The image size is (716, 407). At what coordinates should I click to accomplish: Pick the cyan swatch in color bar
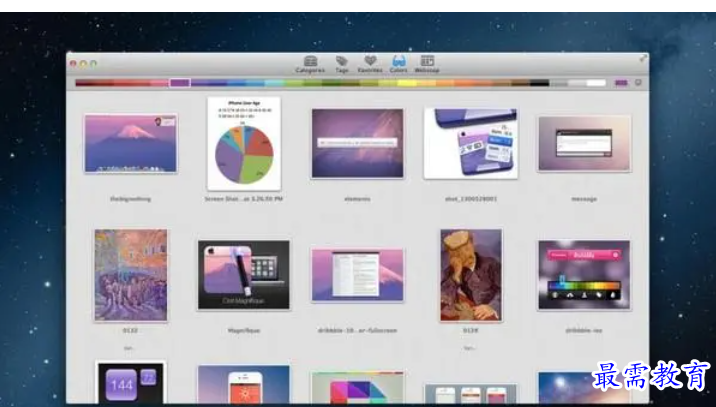(x=274, y=83)
